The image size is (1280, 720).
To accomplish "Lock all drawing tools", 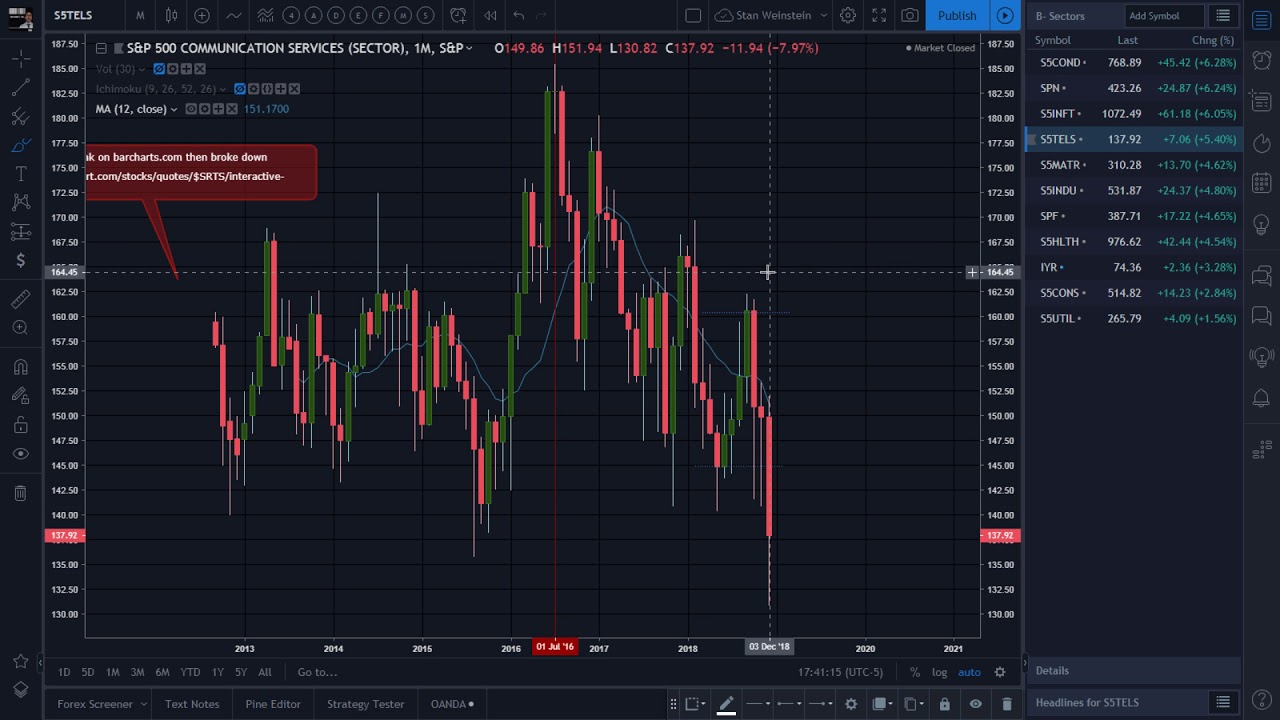I will pyautogui.click(x=20, y=425).
